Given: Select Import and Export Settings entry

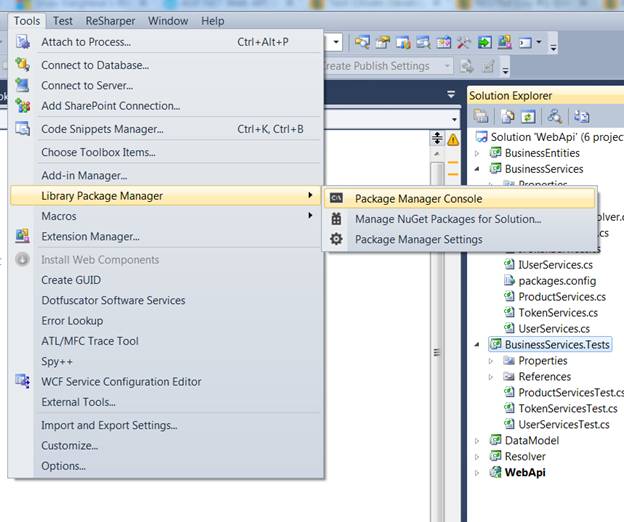Looking at the screenshot, I should (165, 425).
